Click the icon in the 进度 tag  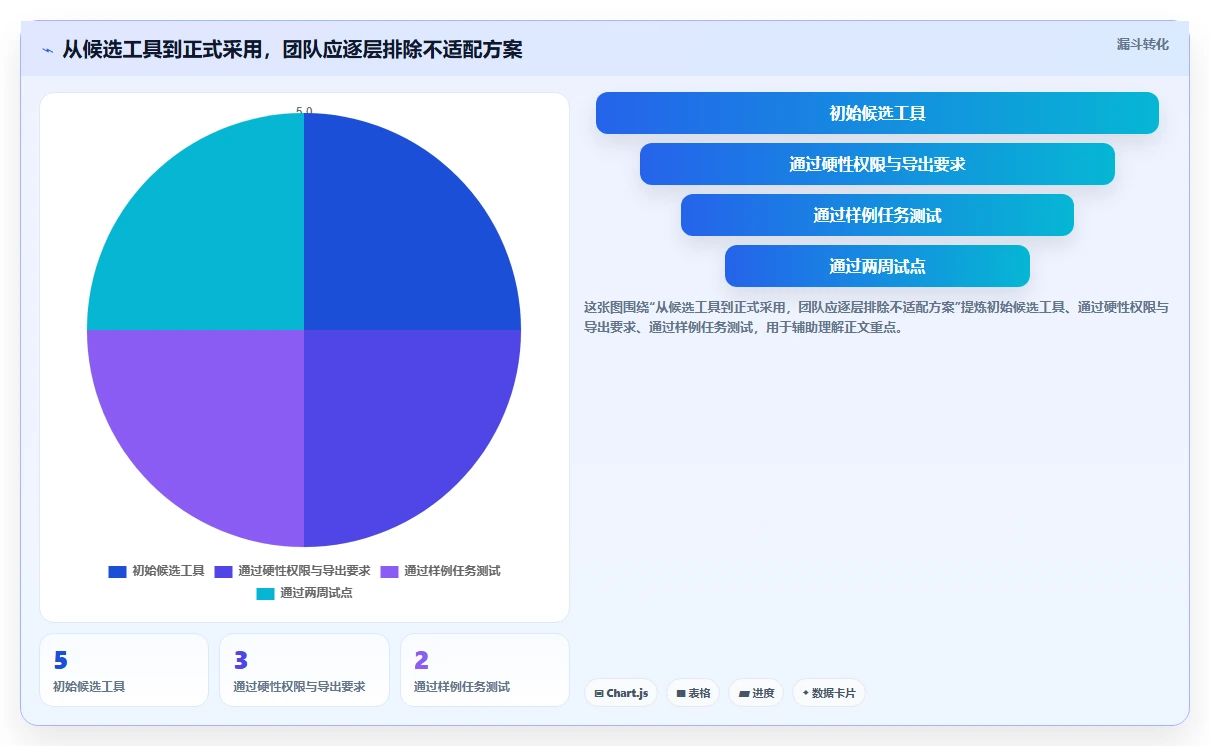tap(744, 693)
